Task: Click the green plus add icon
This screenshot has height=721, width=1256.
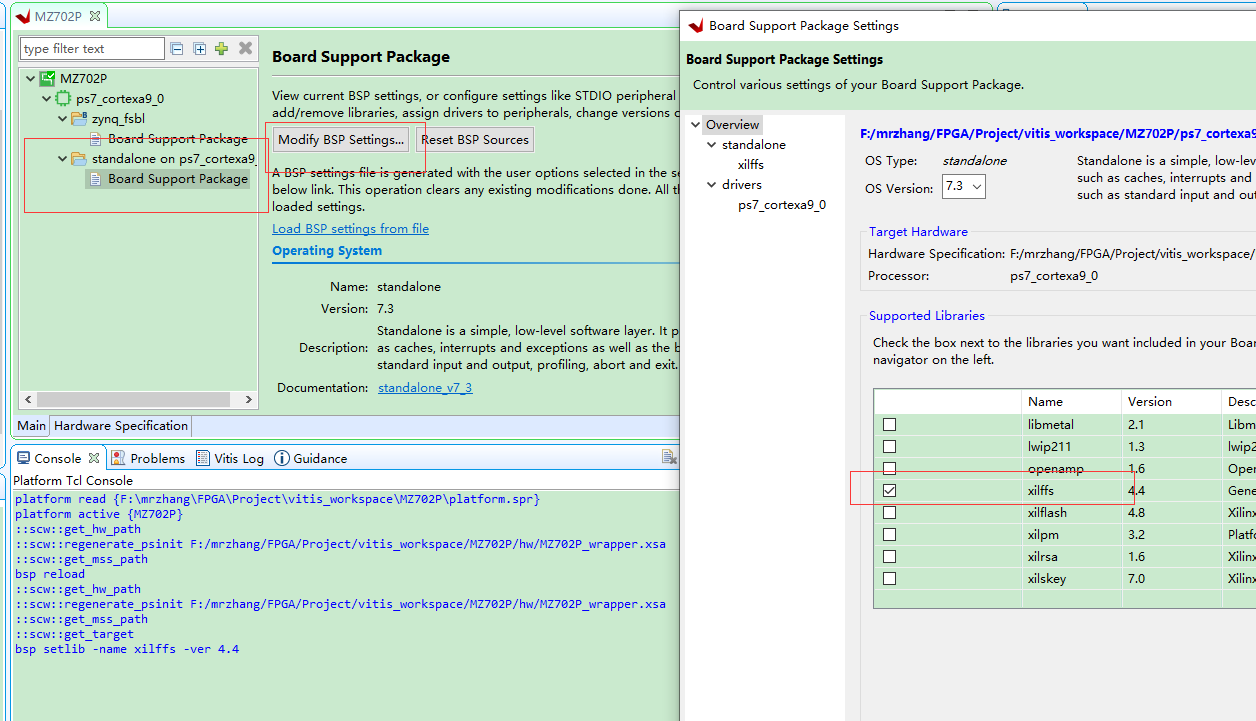Action: (221, 48)
